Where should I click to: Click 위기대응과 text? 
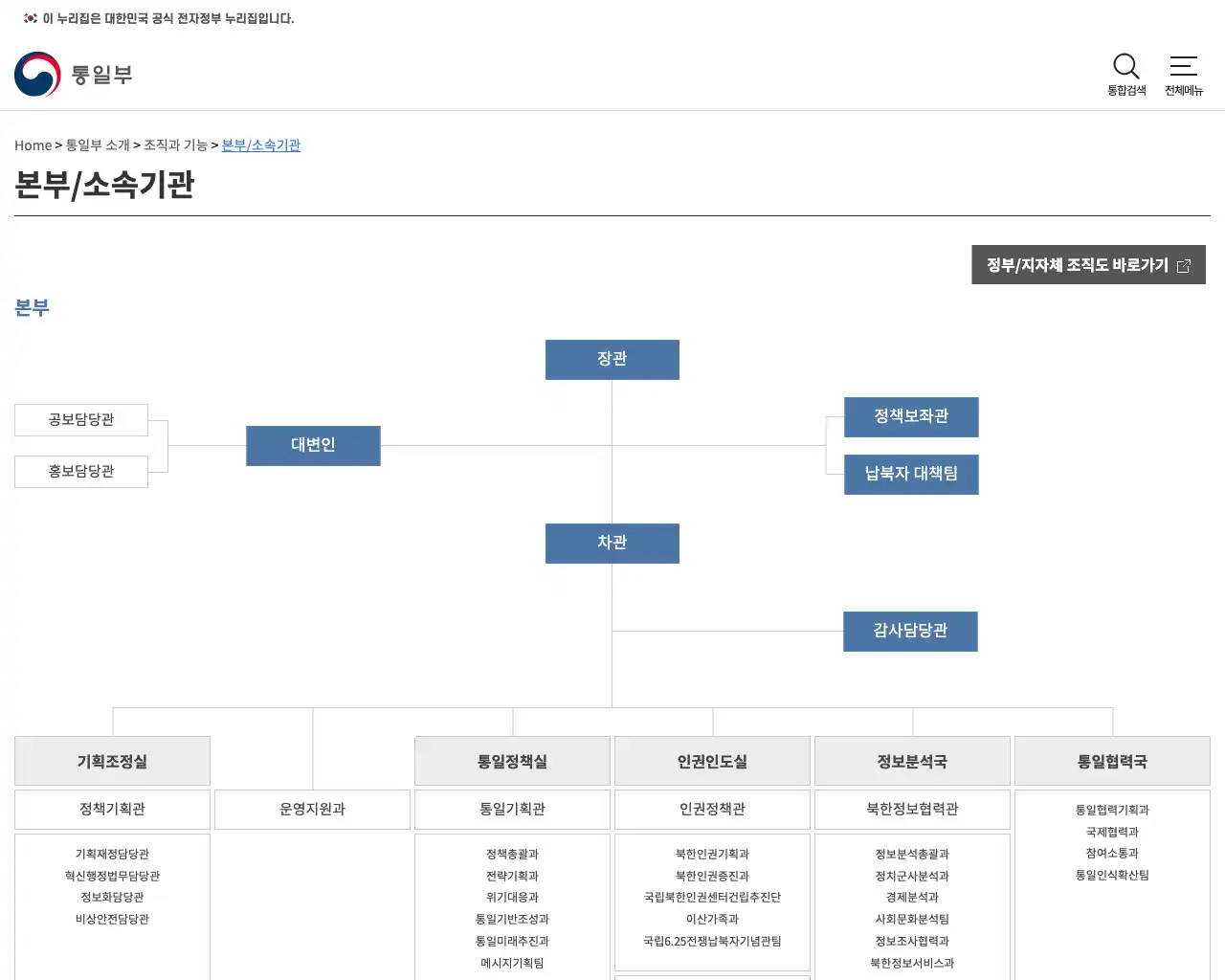click(512, 897)
